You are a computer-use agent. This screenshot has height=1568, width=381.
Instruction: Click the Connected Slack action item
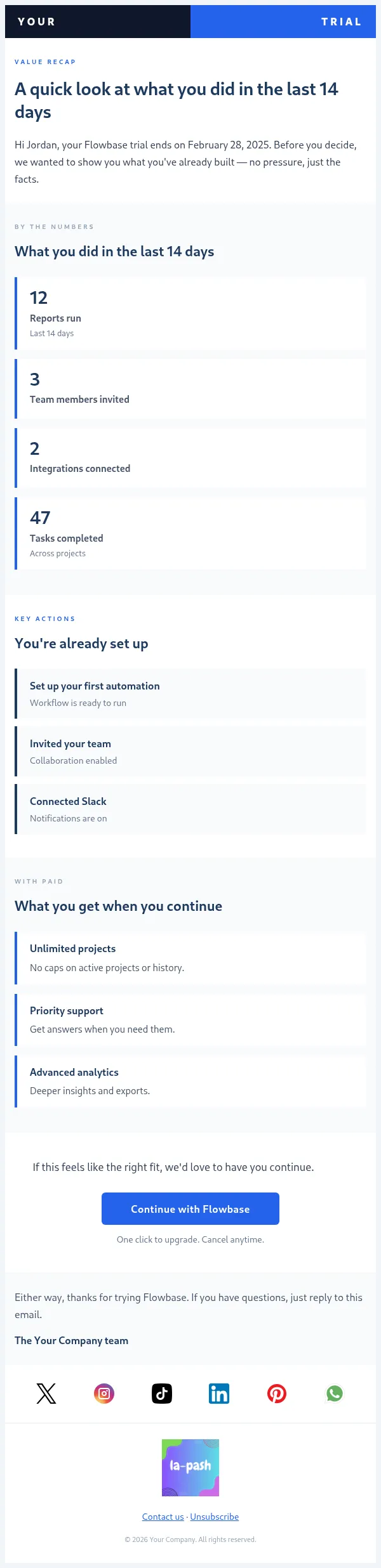[x=190, y=809]
